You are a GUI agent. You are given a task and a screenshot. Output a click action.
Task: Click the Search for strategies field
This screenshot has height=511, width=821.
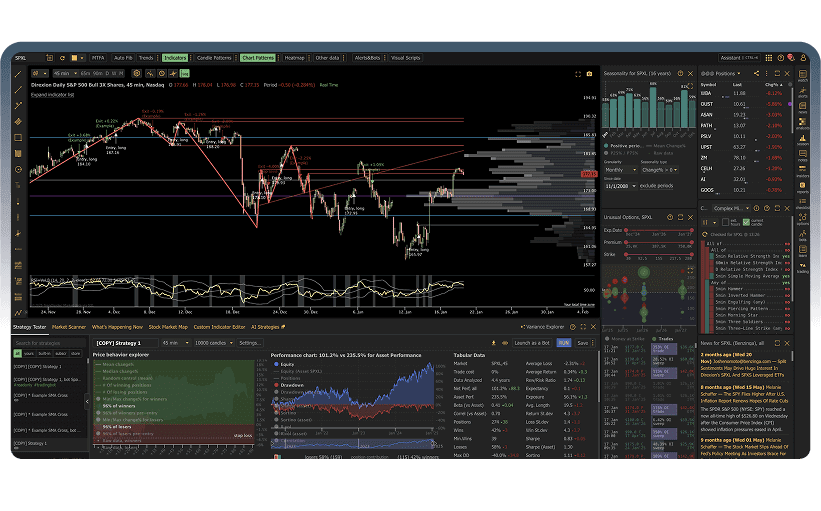click(50, 343)
